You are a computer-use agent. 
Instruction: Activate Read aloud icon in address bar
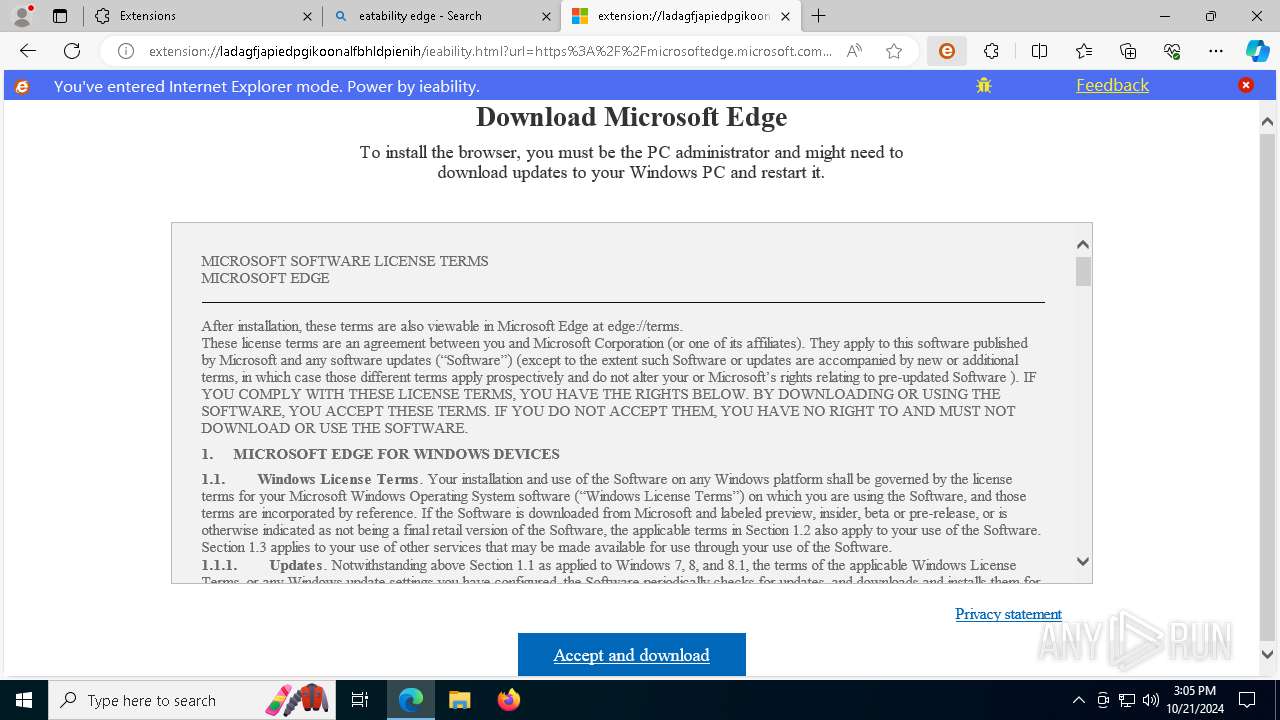pyautogui.click(x=854, y=51)
